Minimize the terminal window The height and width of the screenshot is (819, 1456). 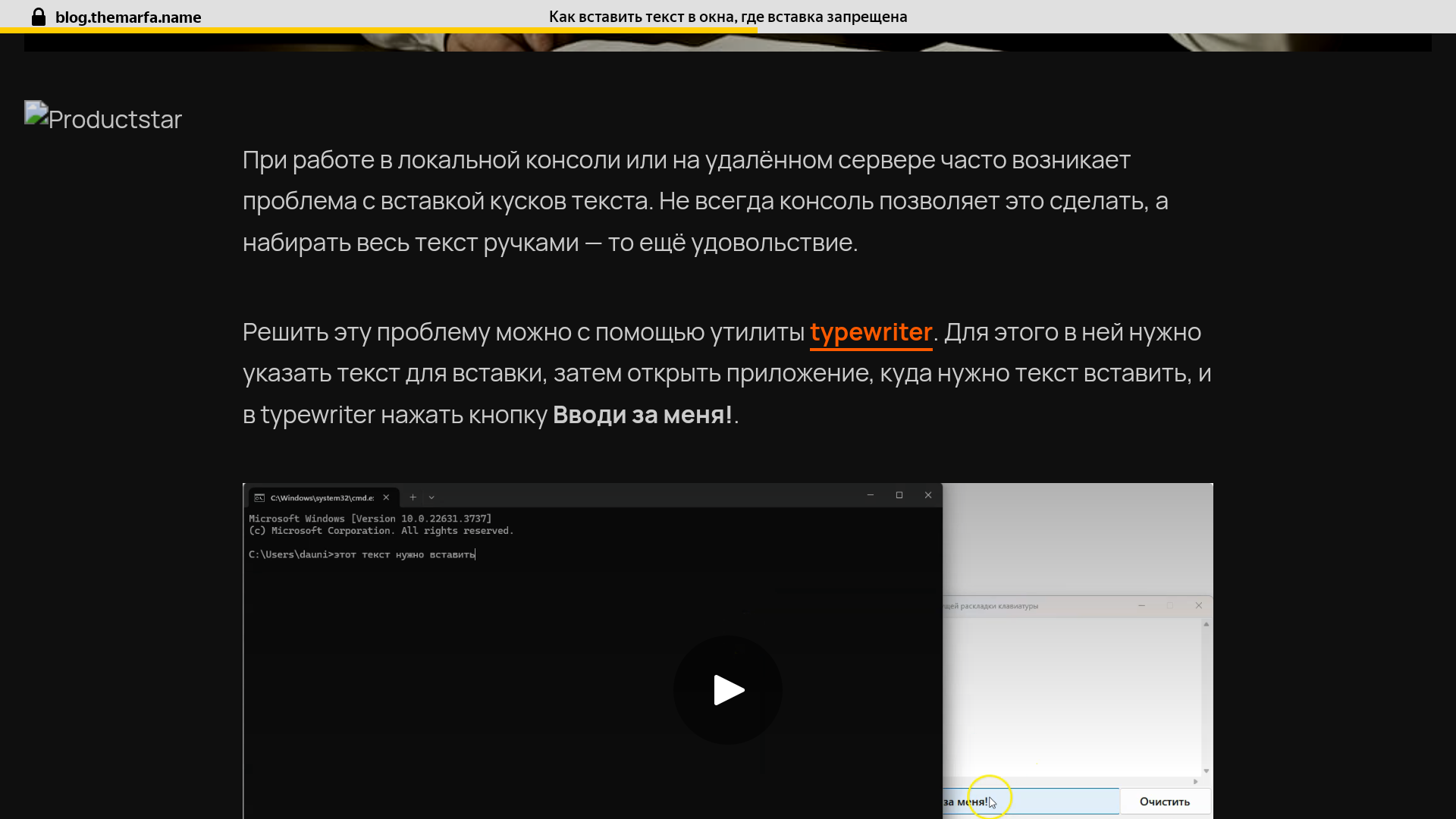(x=871, y=495)
